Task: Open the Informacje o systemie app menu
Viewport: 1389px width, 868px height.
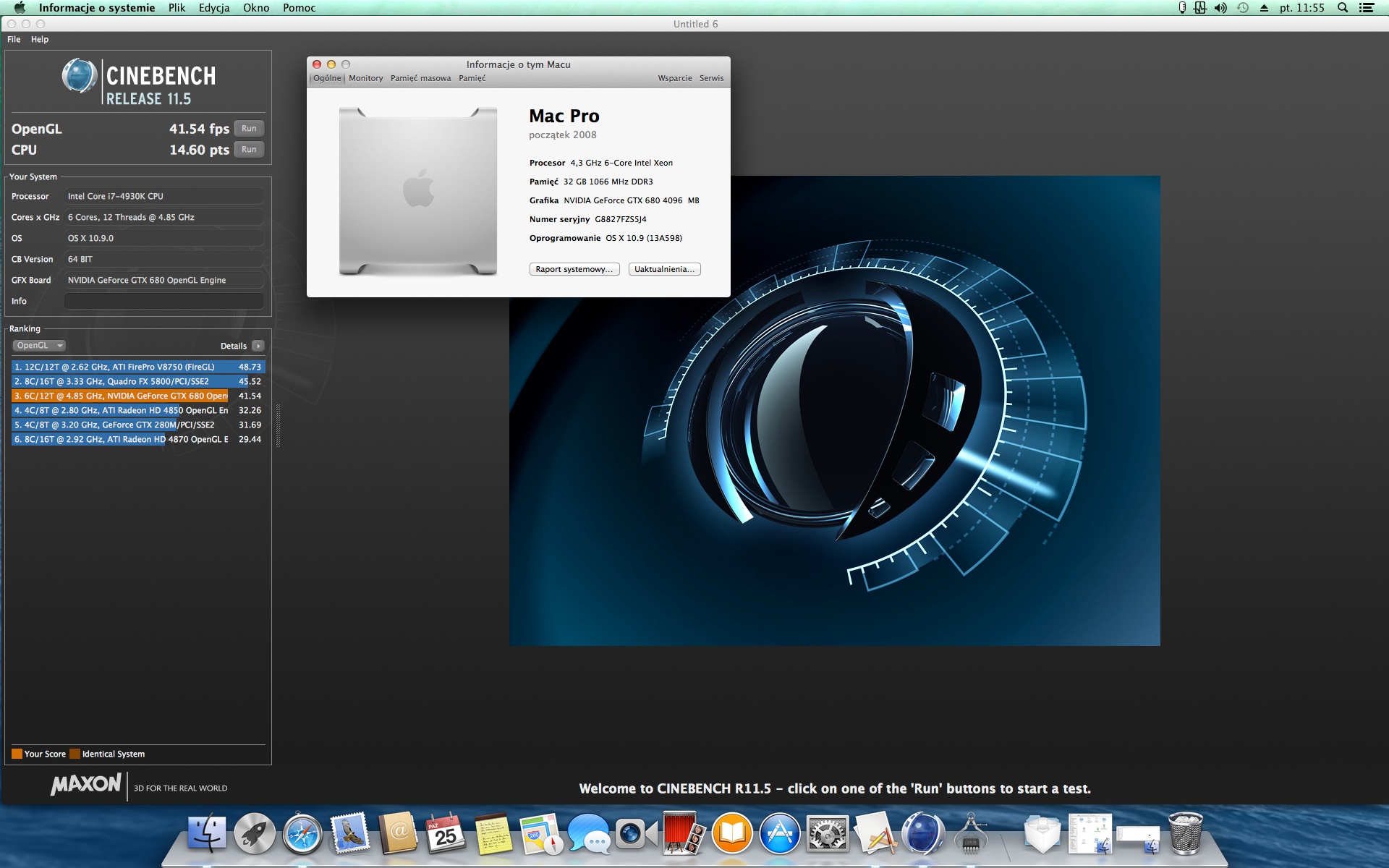Action: tap(97, 8)
